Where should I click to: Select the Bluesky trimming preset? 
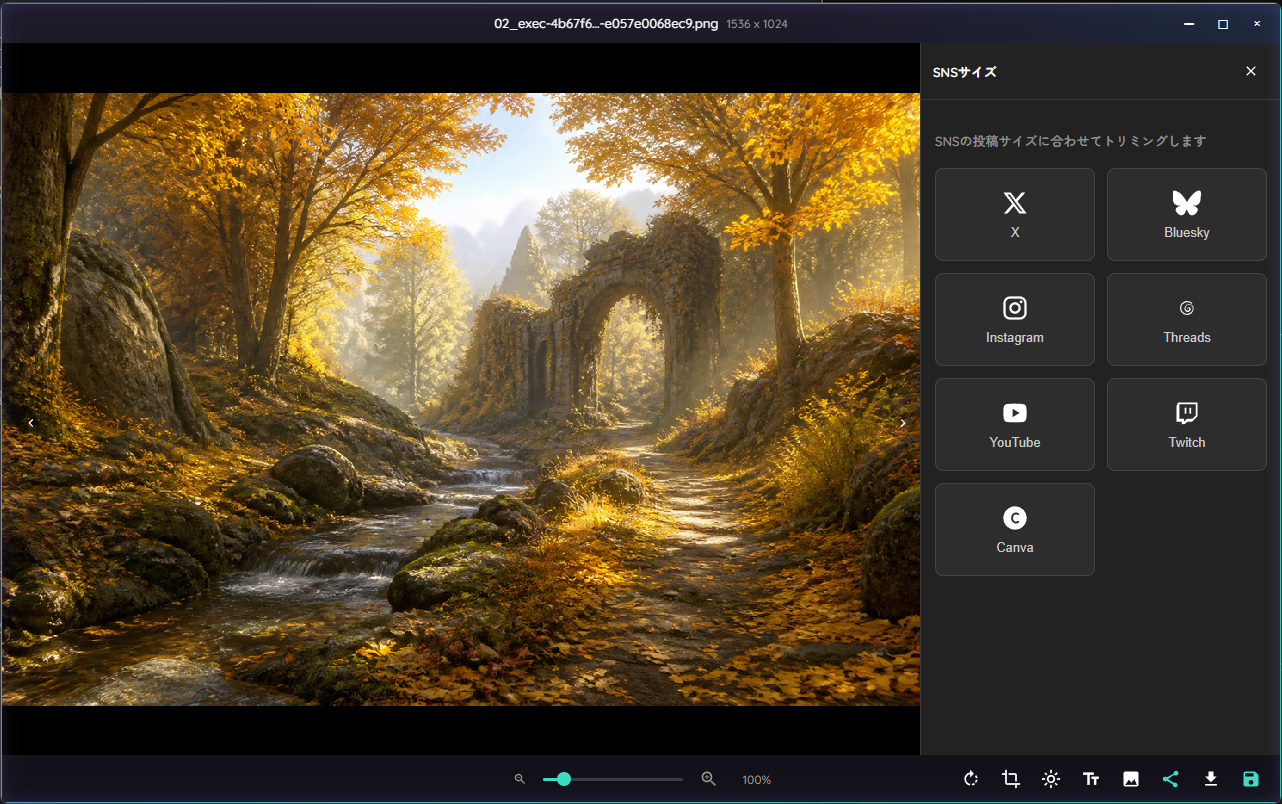(1187, 215)
